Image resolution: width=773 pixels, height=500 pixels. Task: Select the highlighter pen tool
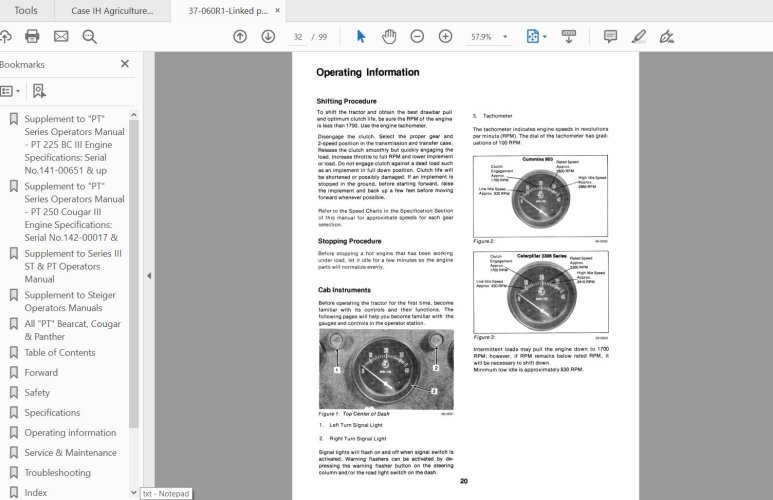click(639, 36)
